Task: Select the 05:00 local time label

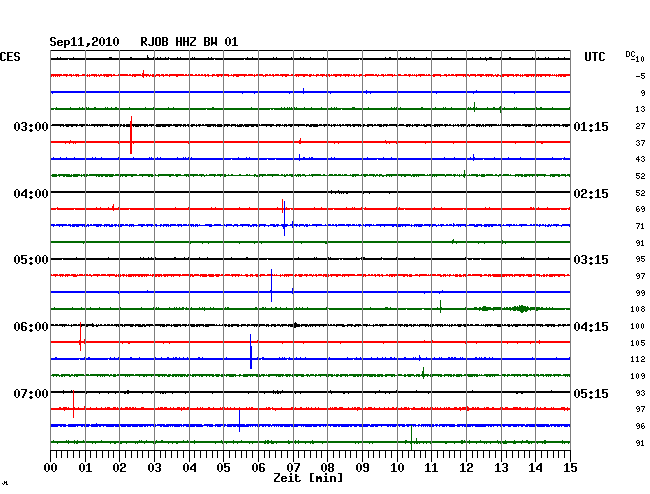Action: [31, 260]
